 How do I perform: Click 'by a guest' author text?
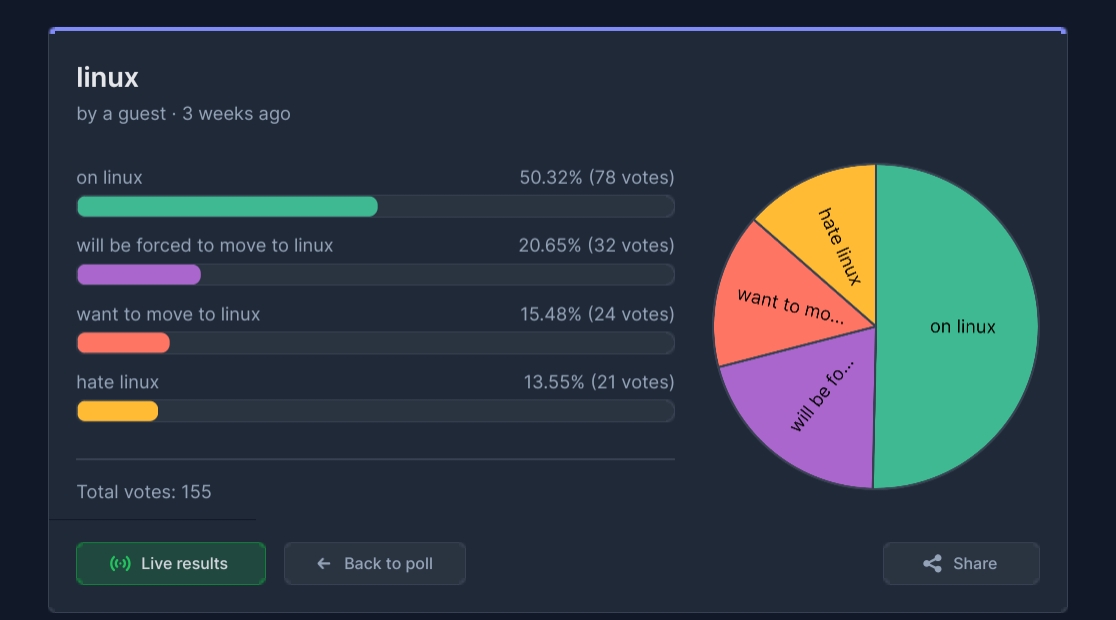(121, 114)
